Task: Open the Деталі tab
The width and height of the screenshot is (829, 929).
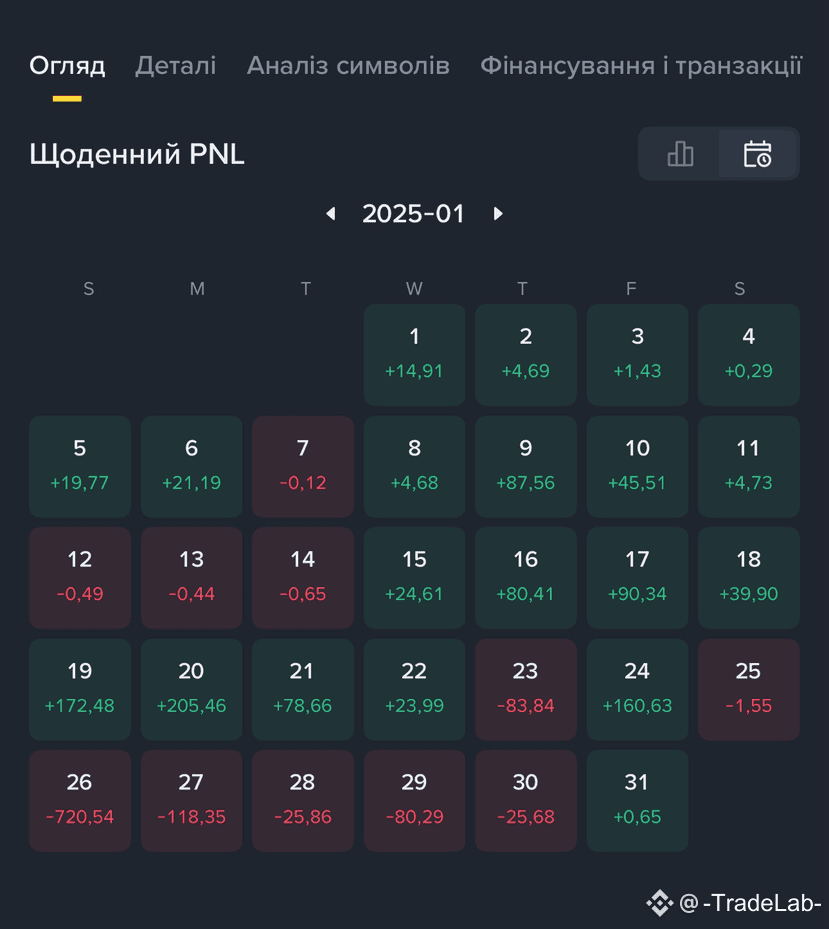Action: (175, 66)
